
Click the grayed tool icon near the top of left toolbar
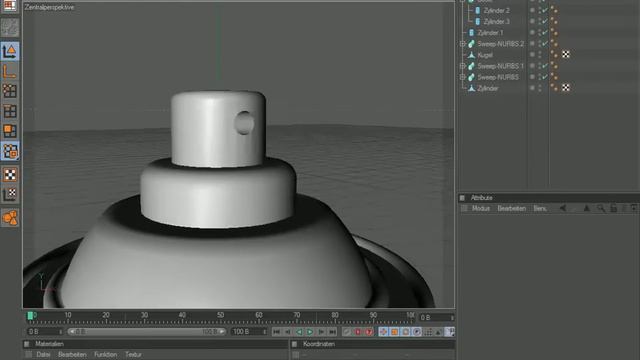[x=10, y=27]
